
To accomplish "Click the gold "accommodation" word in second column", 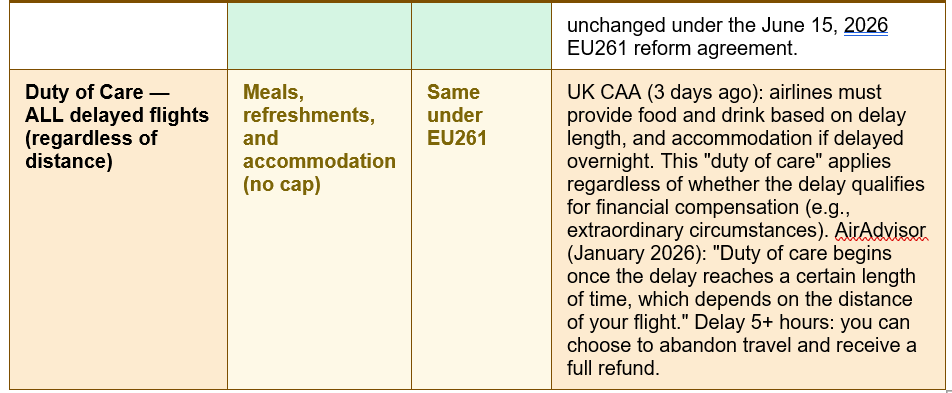I will pos(319,162).
